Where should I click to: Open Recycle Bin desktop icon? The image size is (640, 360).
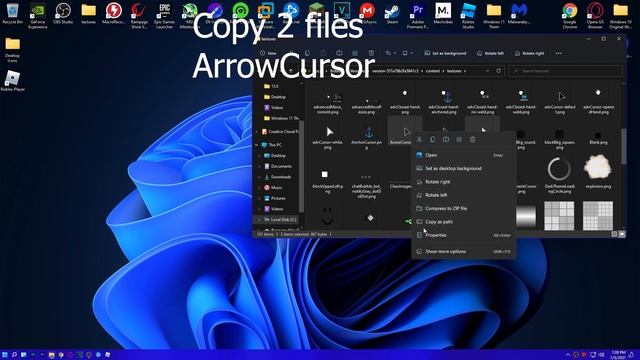tap(13, 14)
